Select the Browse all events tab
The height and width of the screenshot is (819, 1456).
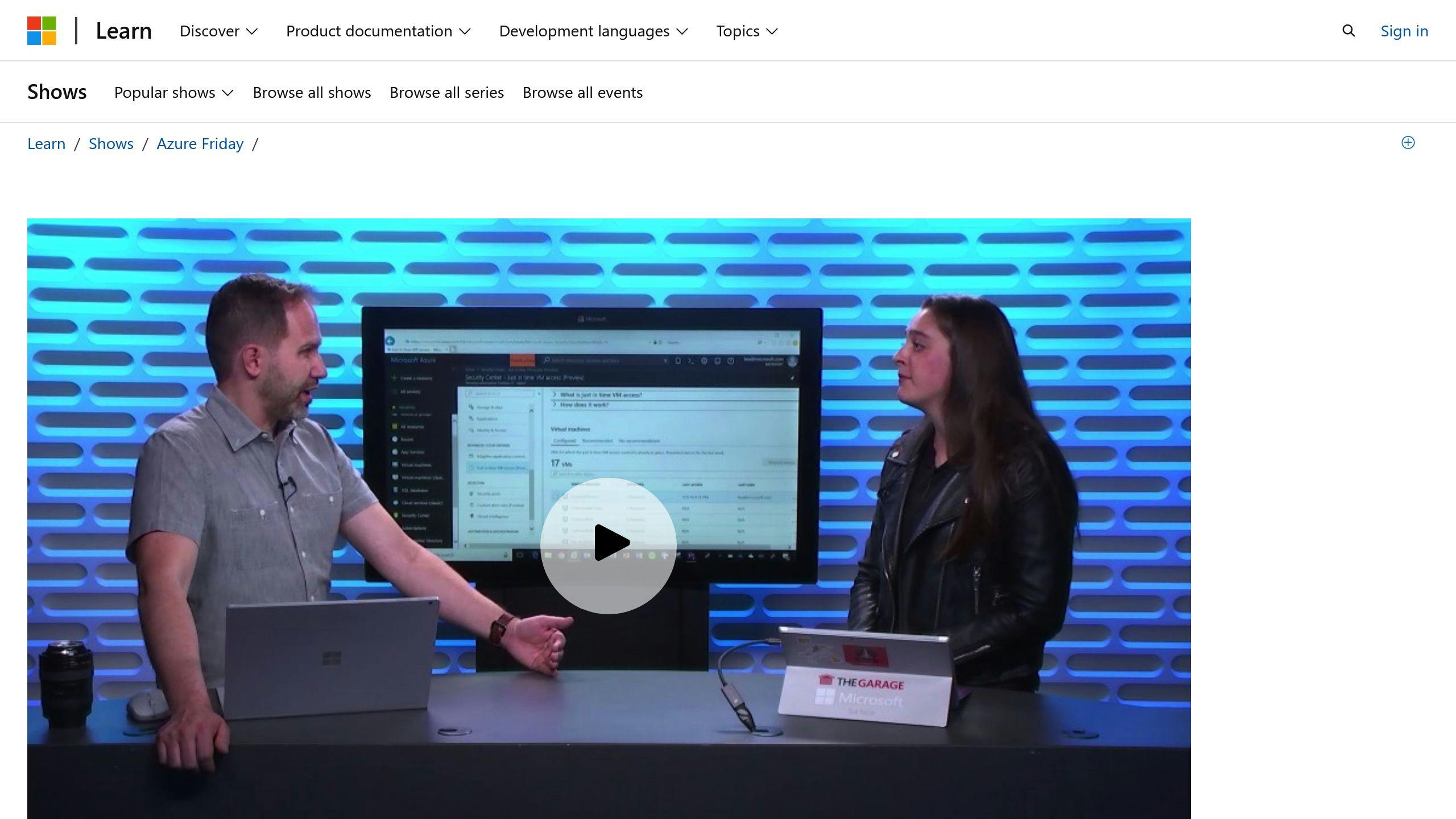[x=582, y=91]
